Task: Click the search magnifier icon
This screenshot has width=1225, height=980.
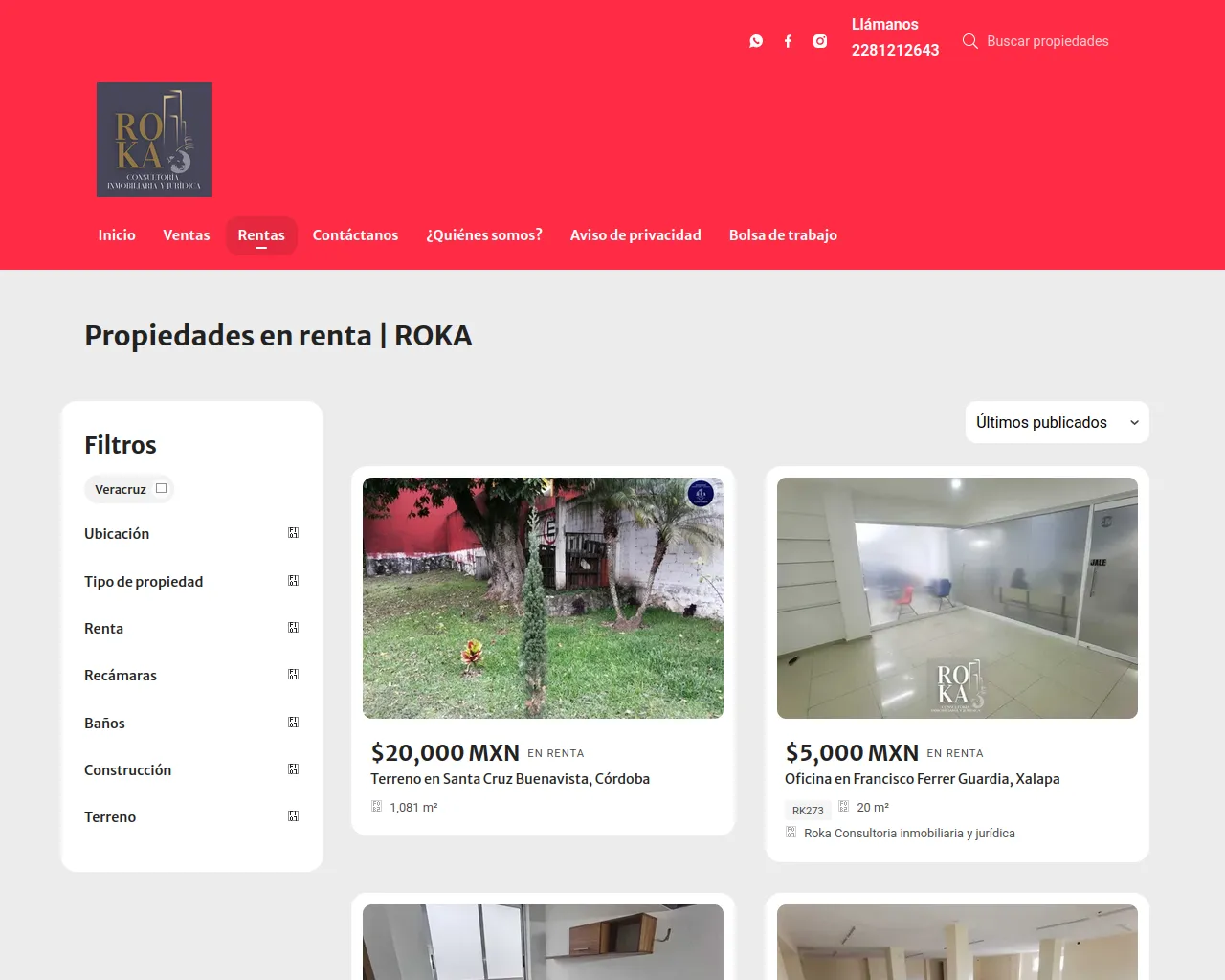Action: [969, 41]
